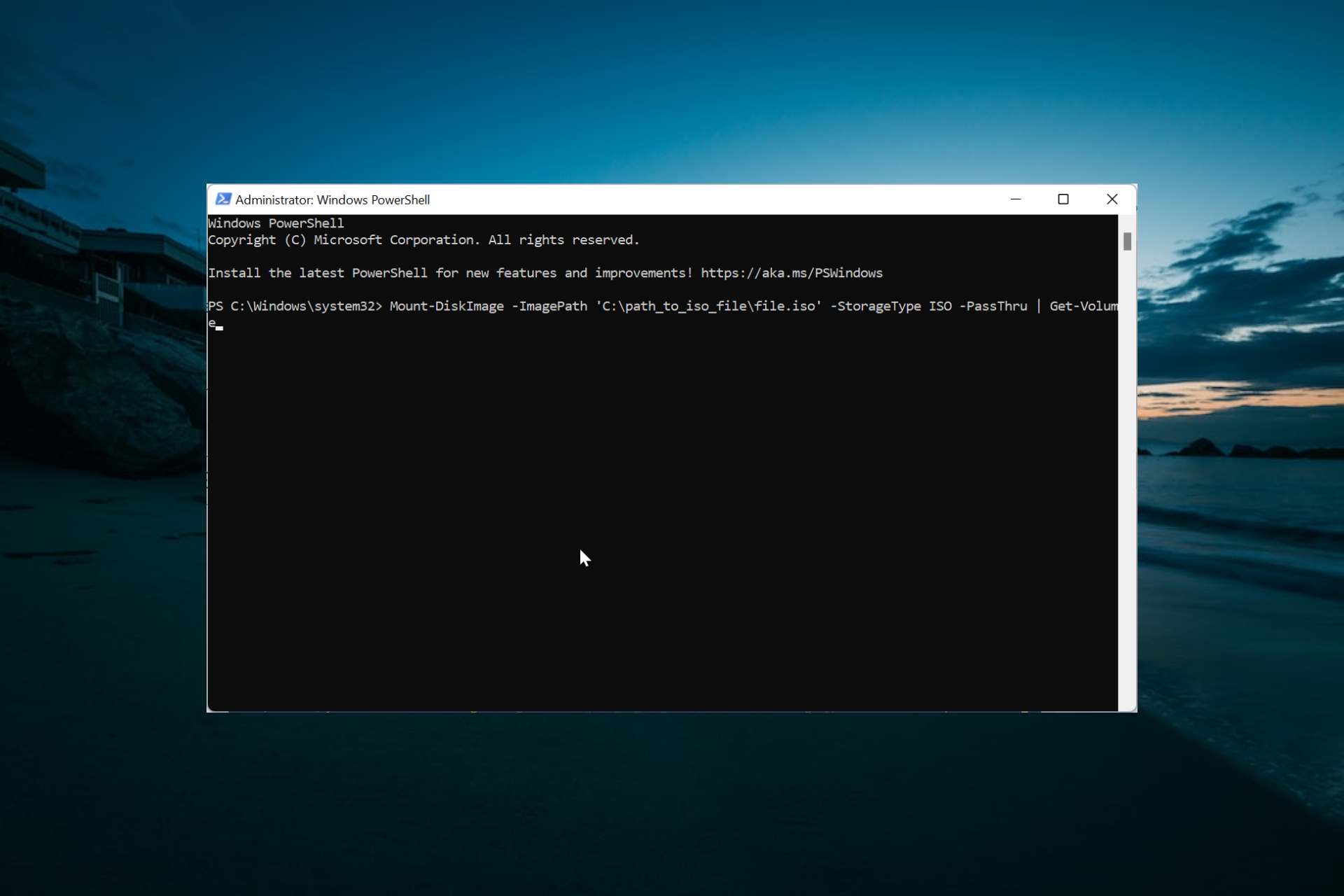Click the 'C:\path_to_iso_file\file.iso' path text
Viewport: 1344px width, 896px height.
point(708,306)
